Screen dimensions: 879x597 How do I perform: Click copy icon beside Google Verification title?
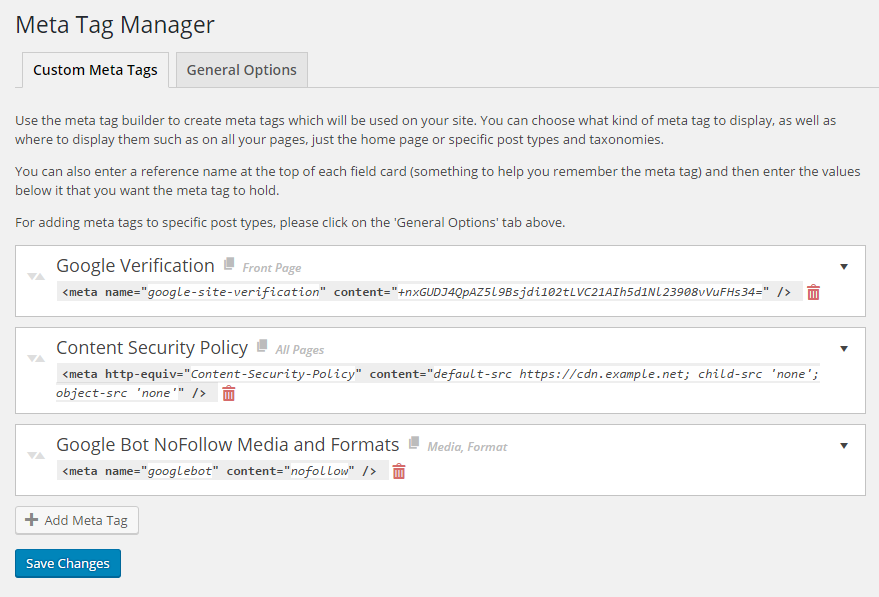point(229,265)
